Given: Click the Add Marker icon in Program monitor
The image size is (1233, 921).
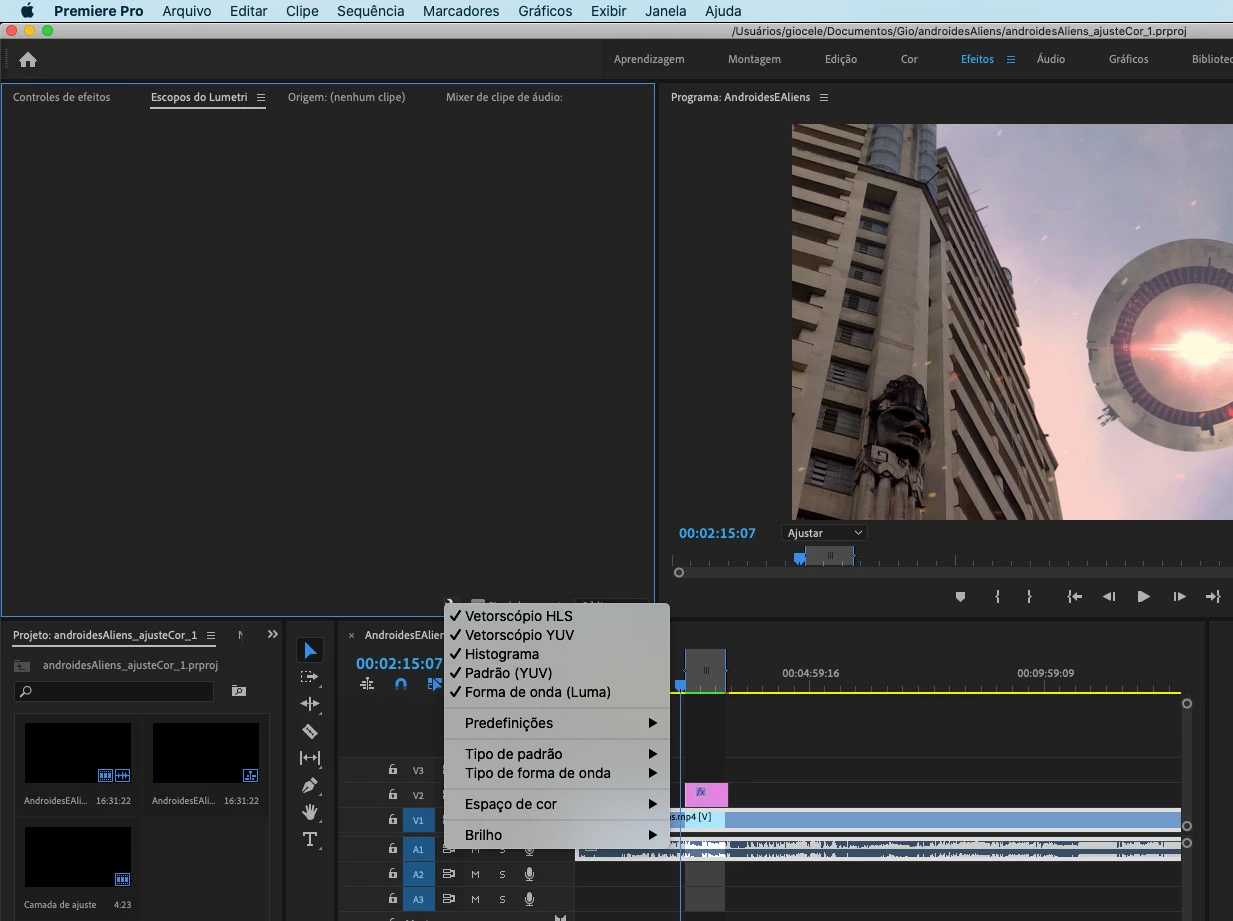Looking at the screenshot, I should (x=960, y=597).
